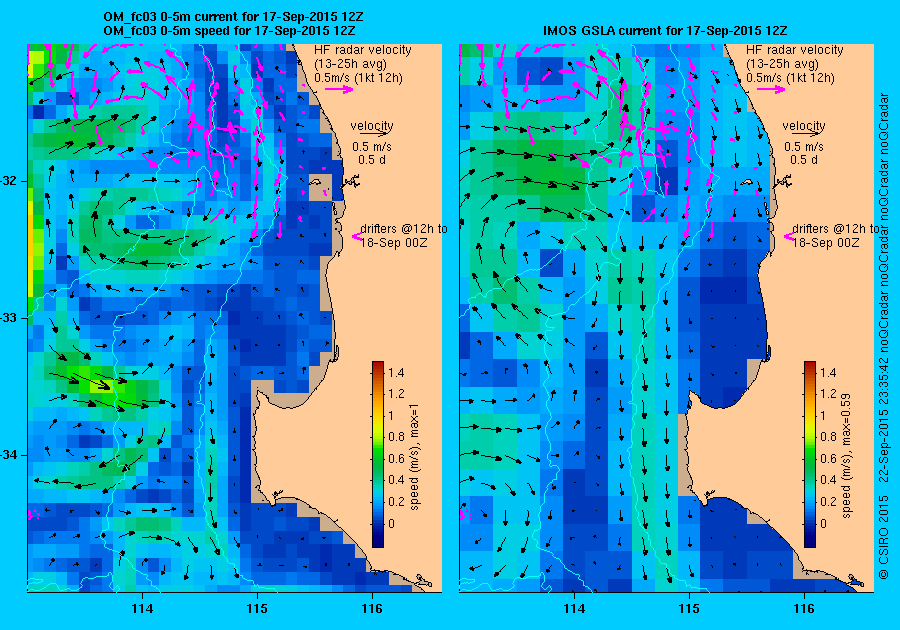Click 'velocity' label in left map legend
This screenshot has width=900, height=630.
coord(372,125)
